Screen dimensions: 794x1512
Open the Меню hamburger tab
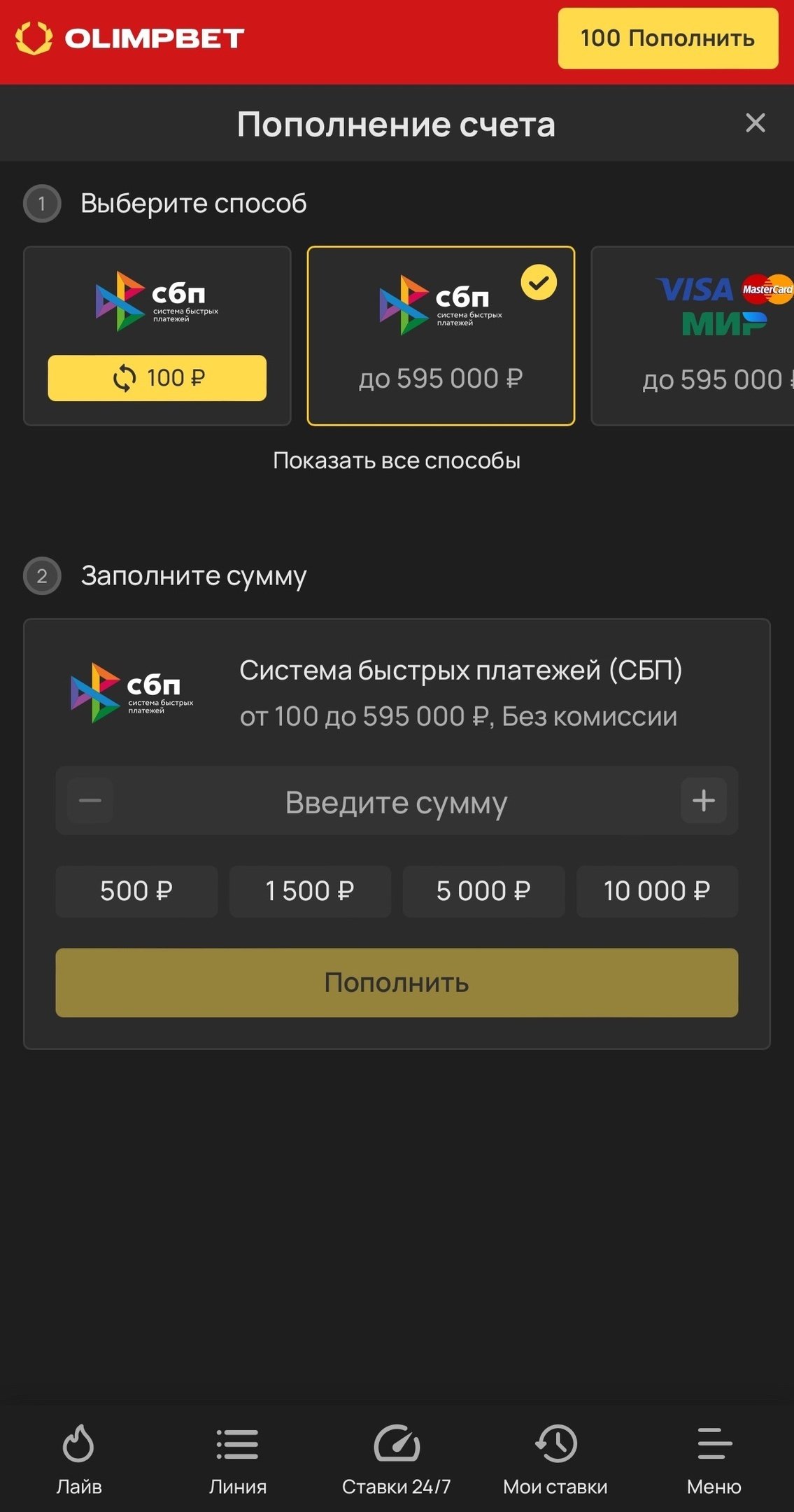point(714,1457)
